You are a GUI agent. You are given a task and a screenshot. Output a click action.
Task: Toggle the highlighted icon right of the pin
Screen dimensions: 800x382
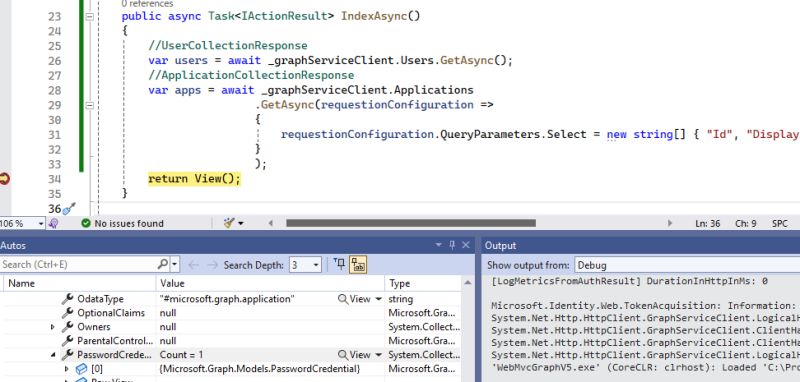358,265
